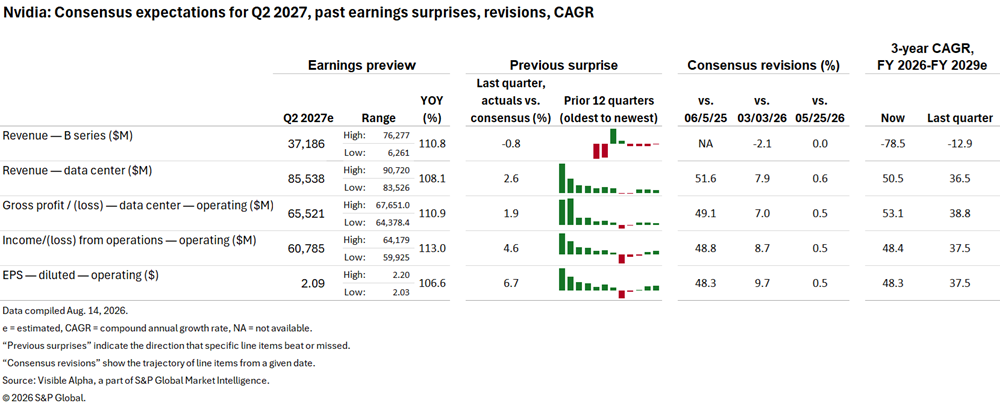Select the YOY value 108.1

pyautogui.click(x=433, y=179)
